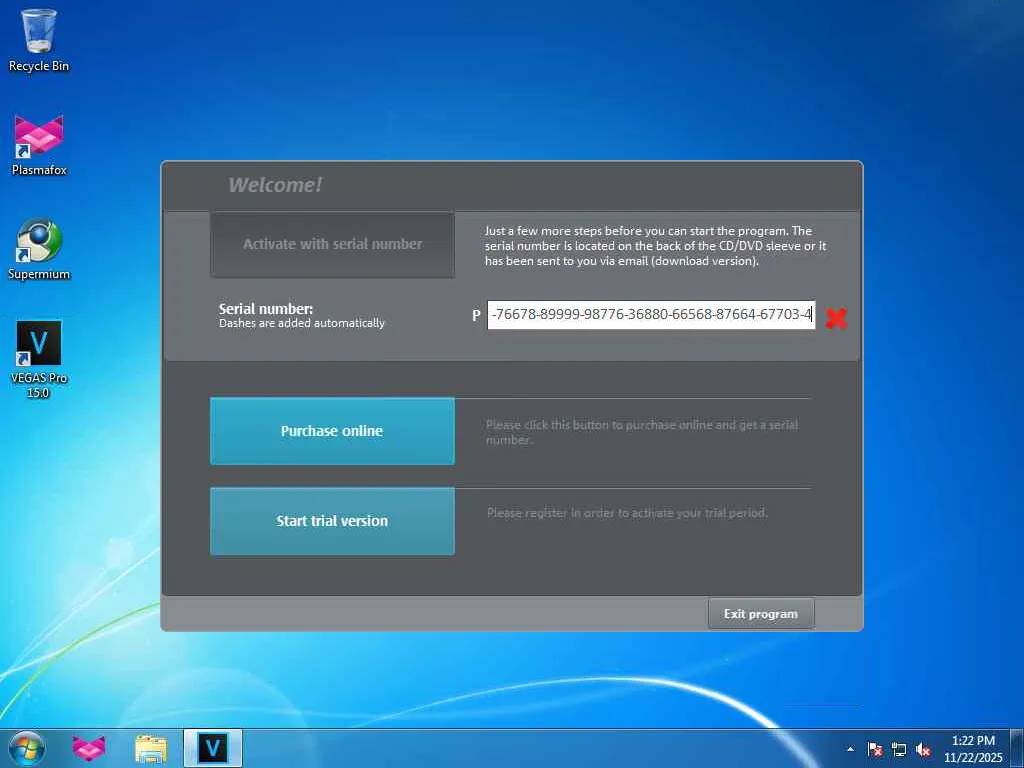
Task: Open the Recycle Bin desktop icon
Action: 39,40
